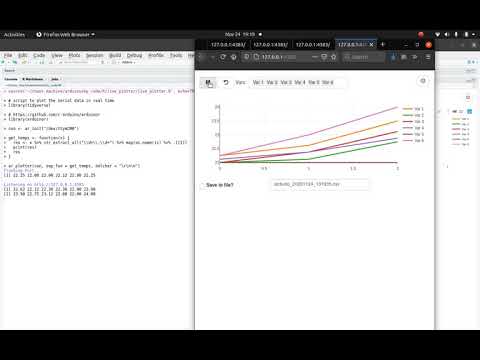Open the Edit menu in RStudio
The height and width of the screenshot is (360, 480).
(x=23, y=55)
